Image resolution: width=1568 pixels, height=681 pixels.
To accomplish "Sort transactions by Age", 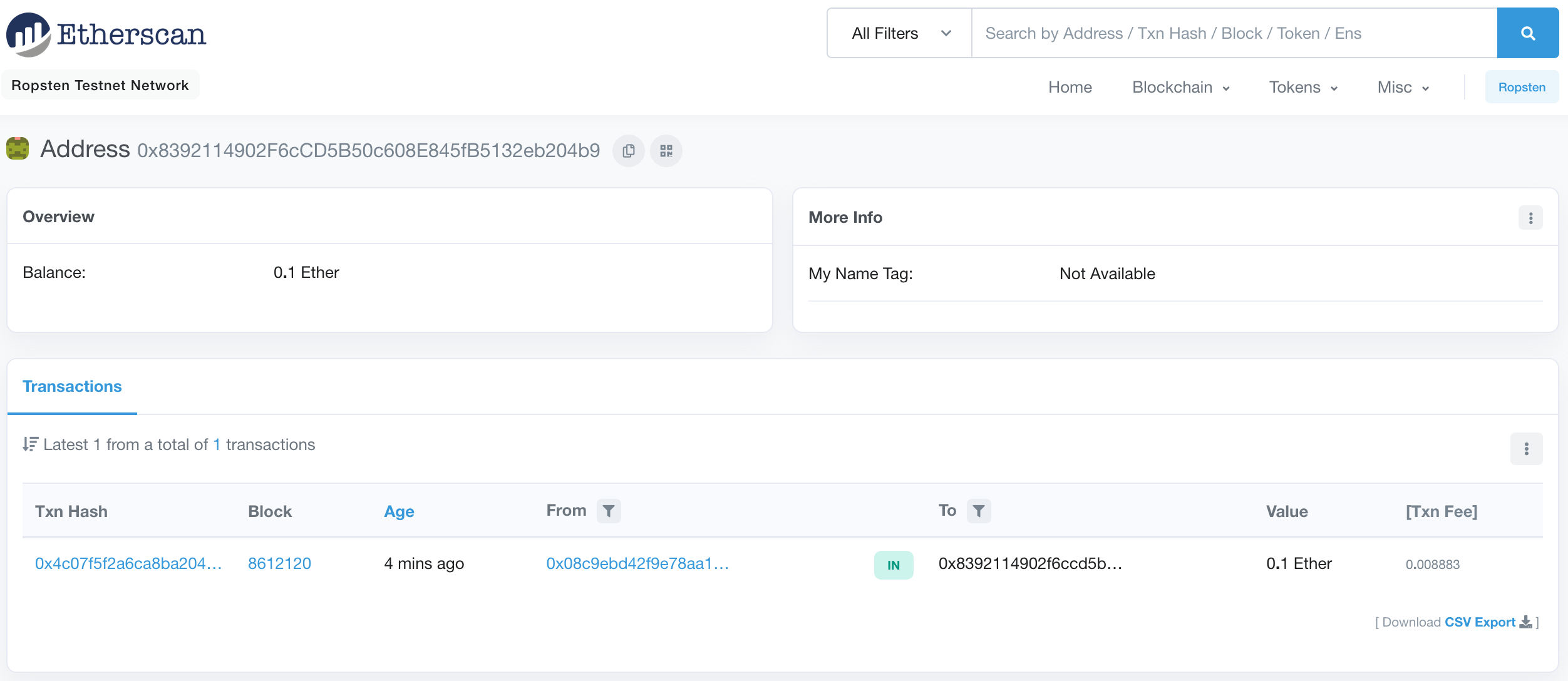I will pyautogui.click(x=398, y=511).
